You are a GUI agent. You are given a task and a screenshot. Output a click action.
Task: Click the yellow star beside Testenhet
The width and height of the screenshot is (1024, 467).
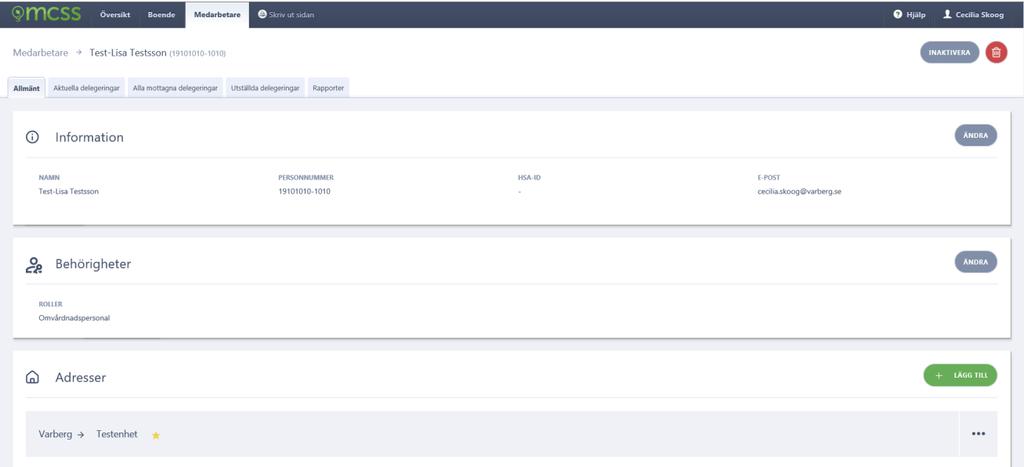pos(155,435)
